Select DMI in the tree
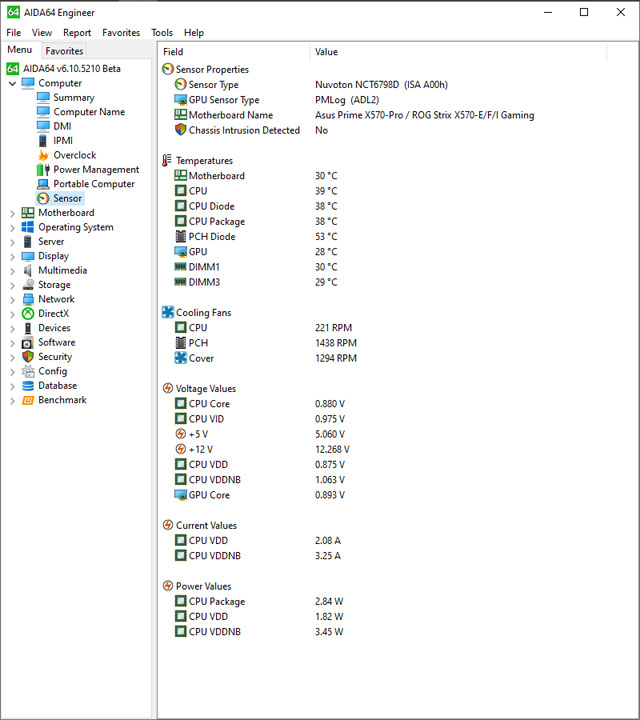Viewport: 640px width, 720px height. 62,126
